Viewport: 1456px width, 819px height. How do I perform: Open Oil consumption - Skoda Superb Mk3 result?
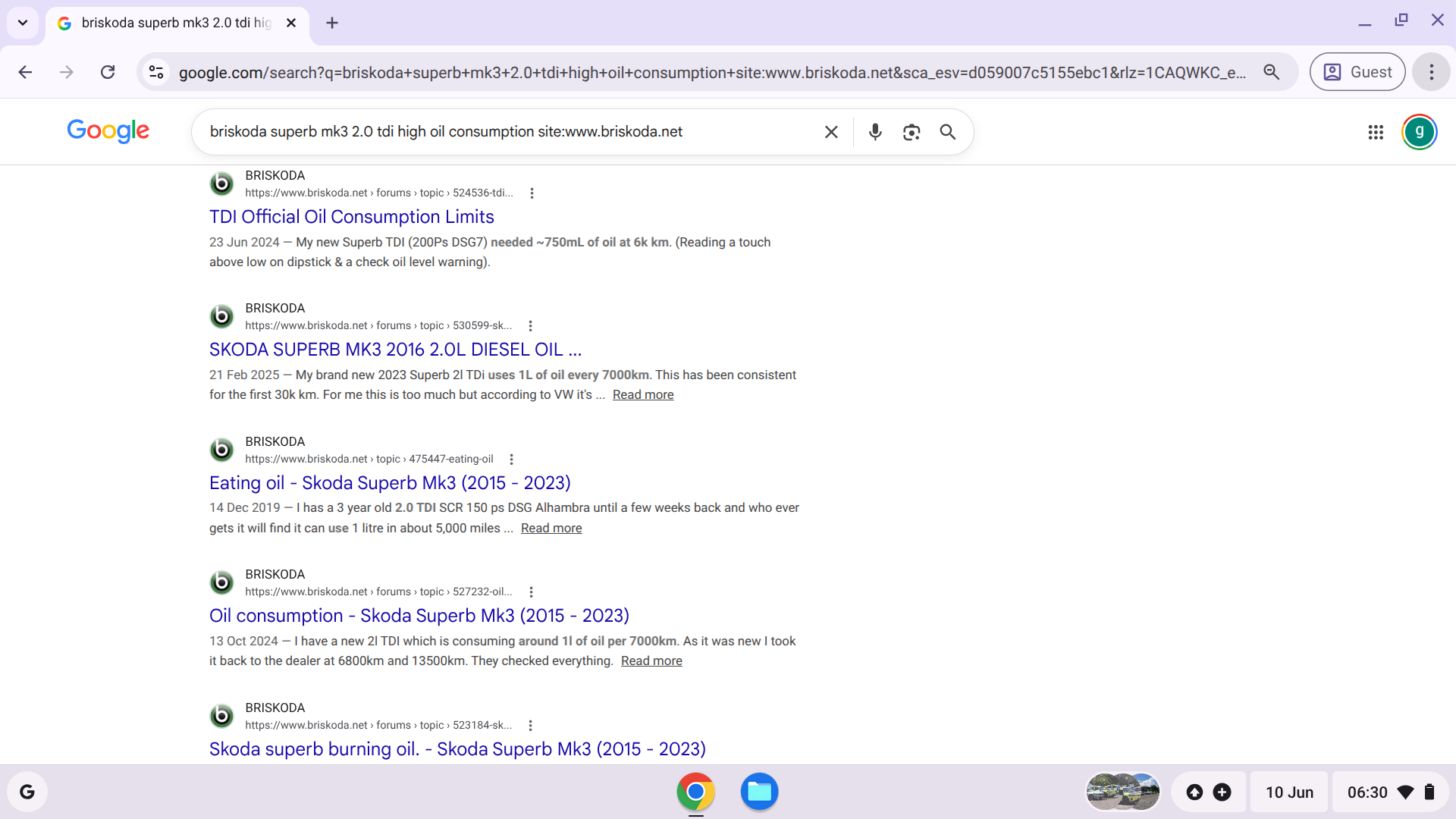click(419, 616)
